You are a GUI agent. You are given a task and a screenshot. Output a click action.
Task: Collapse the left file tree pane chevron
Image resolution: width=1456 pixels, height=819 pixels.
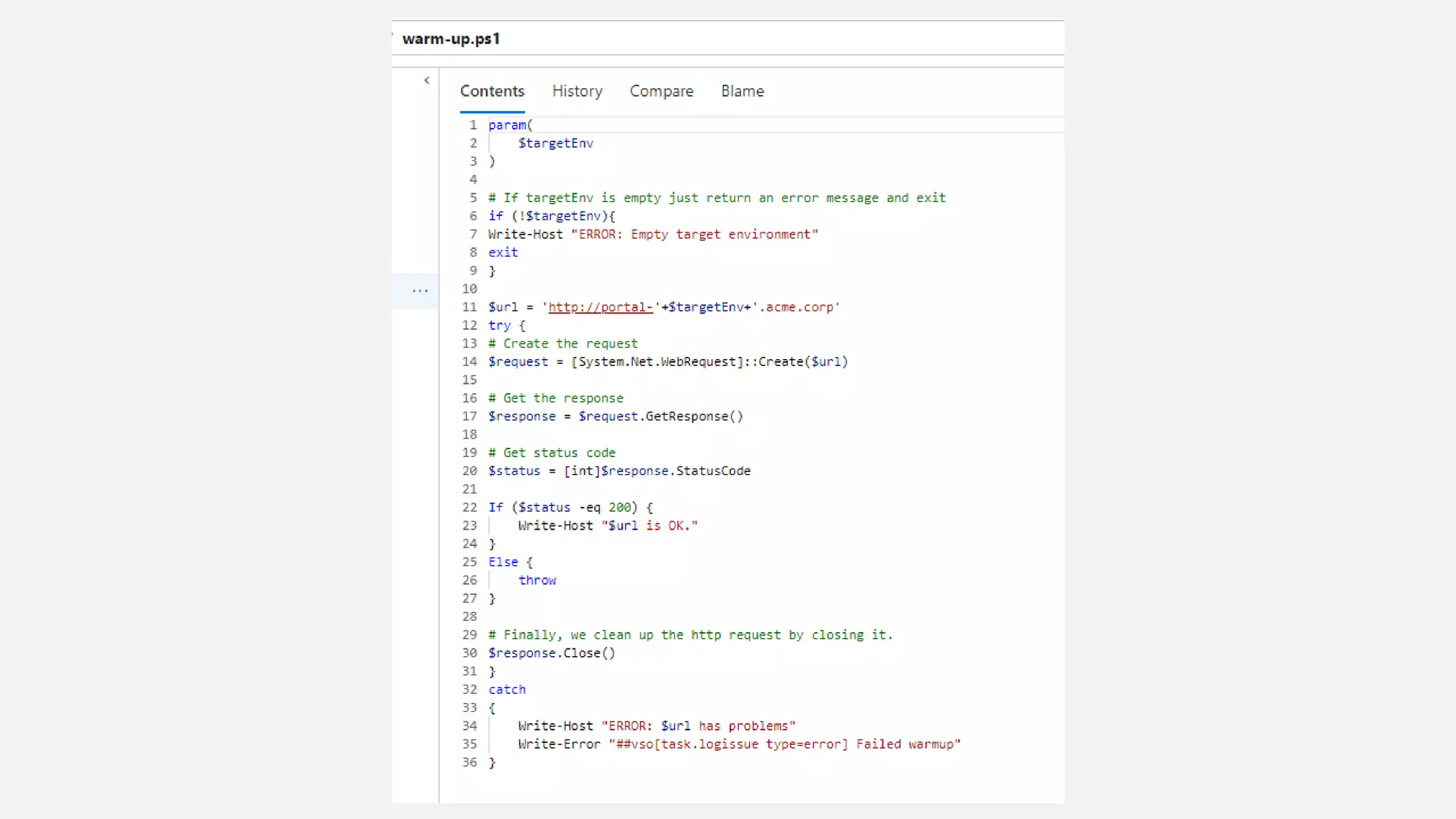[x=427, y=80]
